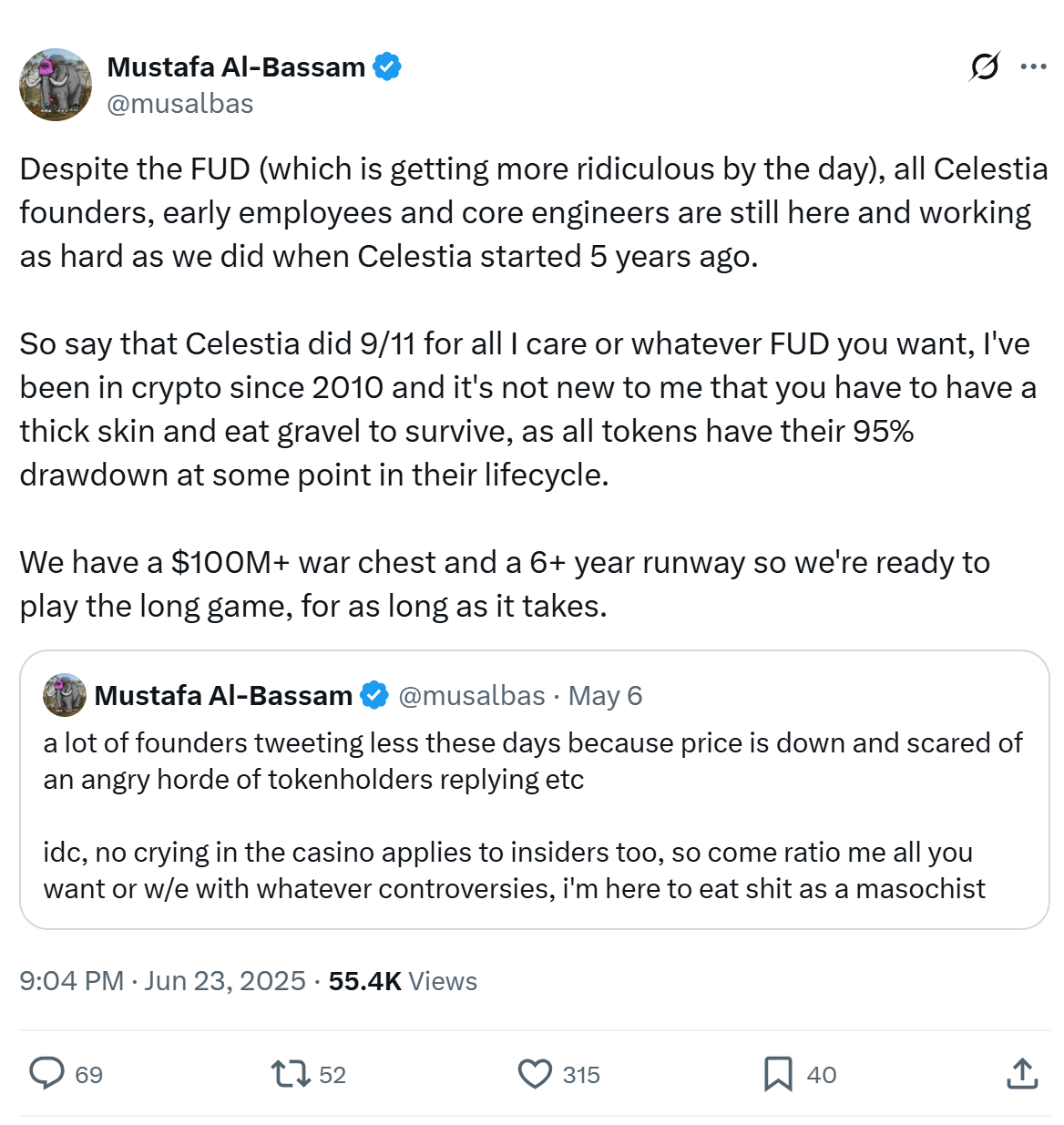Click the 315 like count

point(581,1074)
